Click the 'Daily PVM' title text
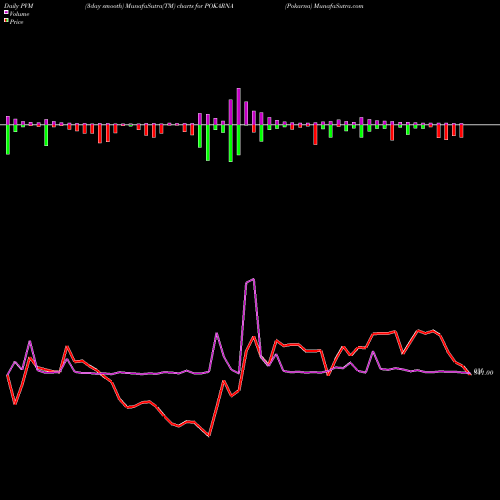The height and width of the screenshot is (500, 500). coord(19,6)
